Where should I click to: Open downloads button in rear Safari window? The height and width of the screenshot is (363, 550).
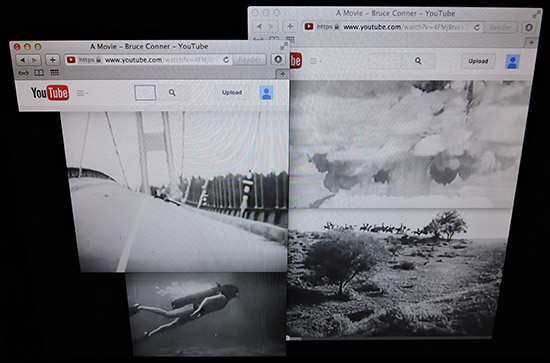click(529, 27)
